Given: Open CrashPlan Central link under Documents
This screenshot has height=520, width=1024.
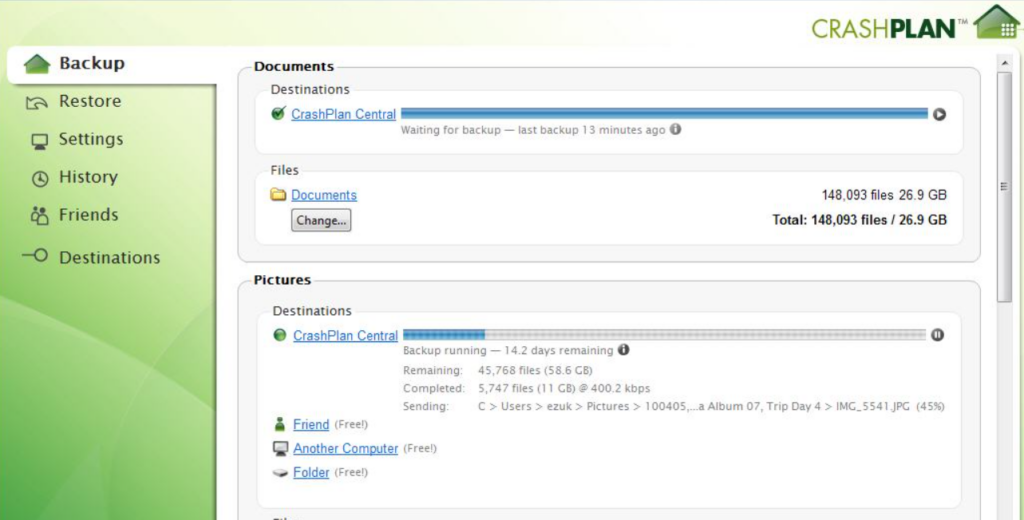Looking at the screenshot, I should pos(344,114).
